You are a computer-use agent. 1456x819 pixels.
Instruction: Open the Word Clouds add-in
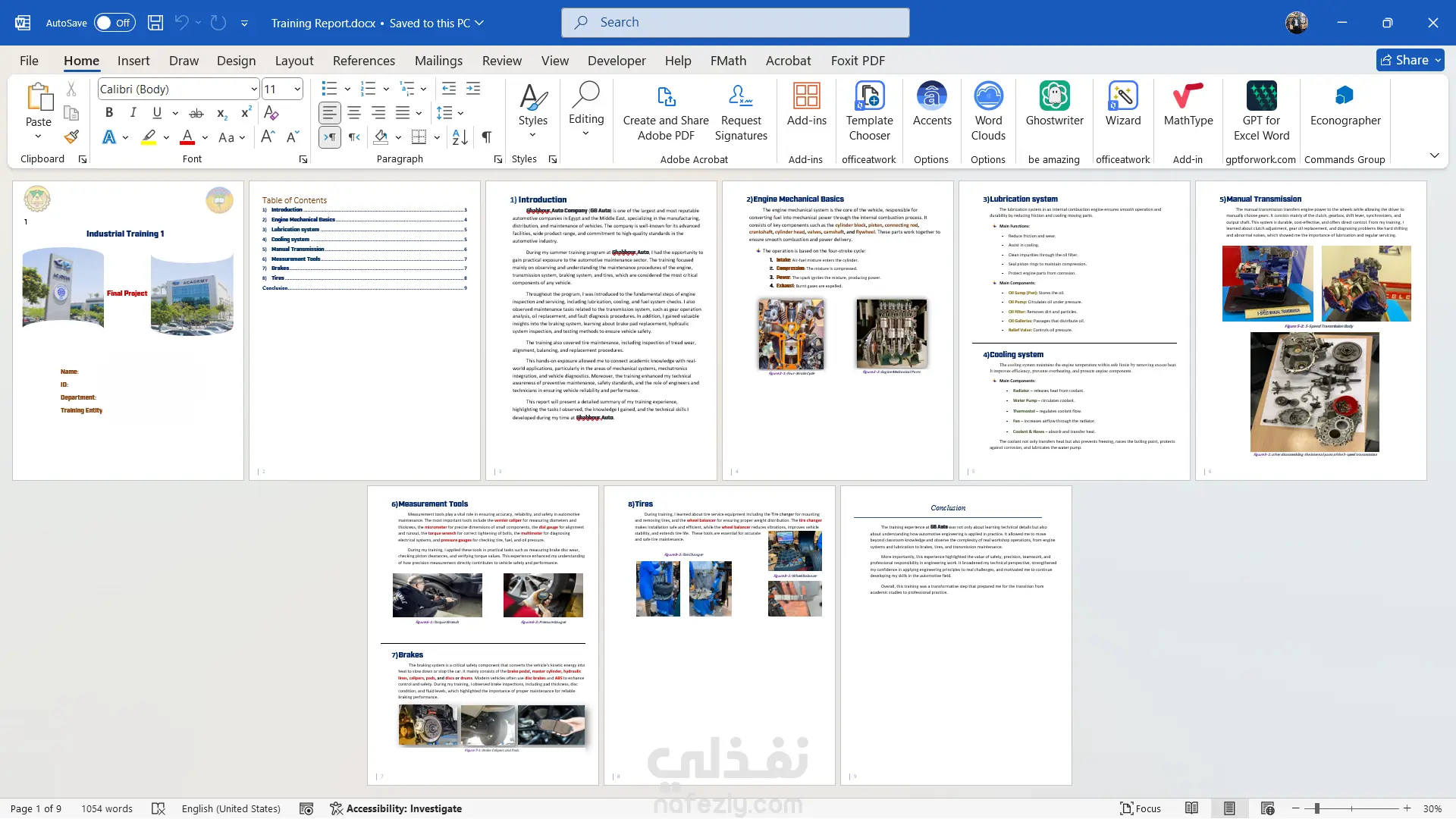[988, 111]
